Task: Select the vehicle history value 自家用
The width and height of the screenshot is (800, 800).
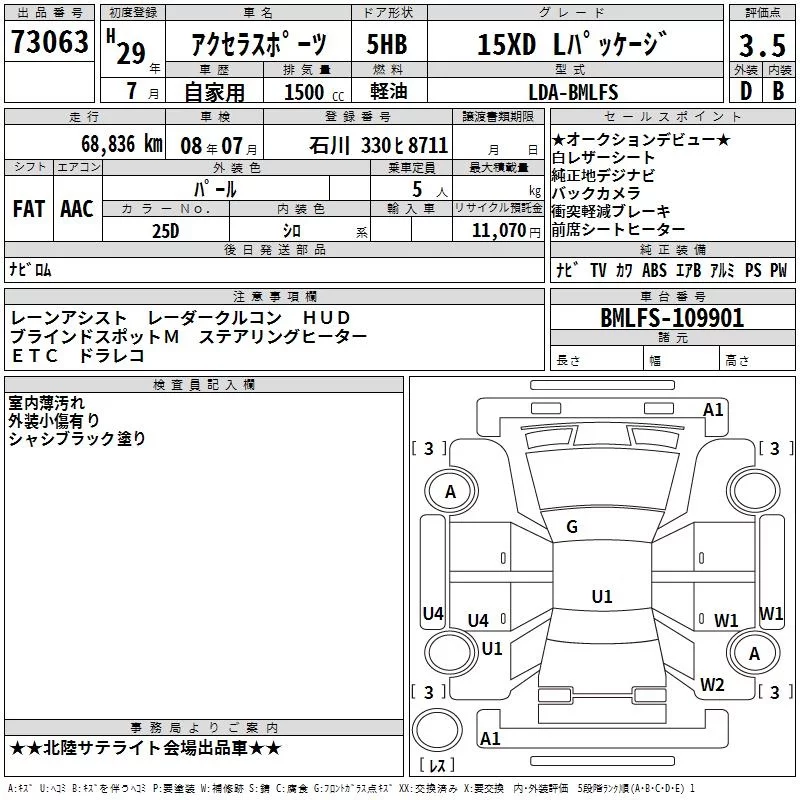Action: click(x=214, y=92)
